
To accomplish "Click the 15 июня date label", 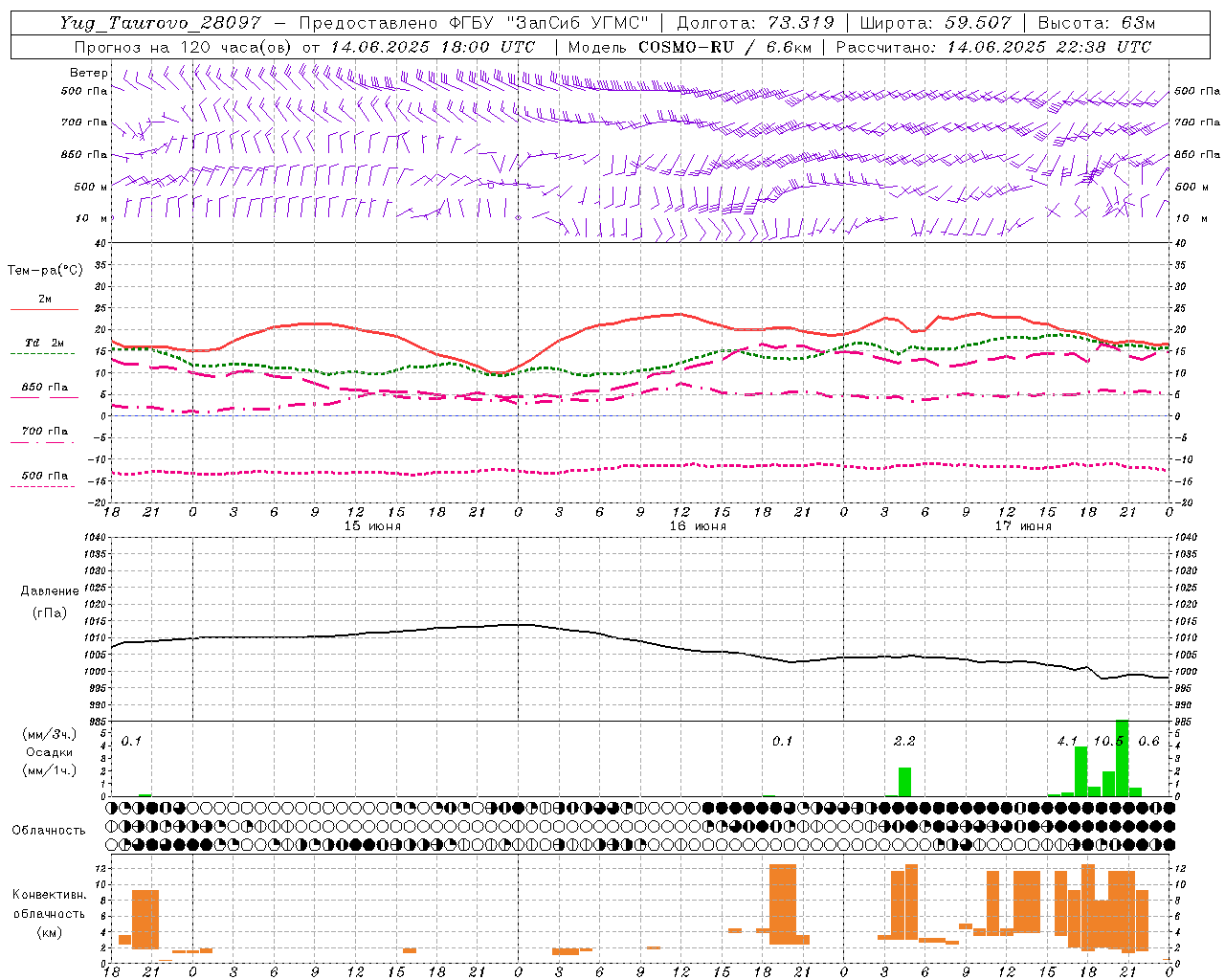I will pos(372,526).
